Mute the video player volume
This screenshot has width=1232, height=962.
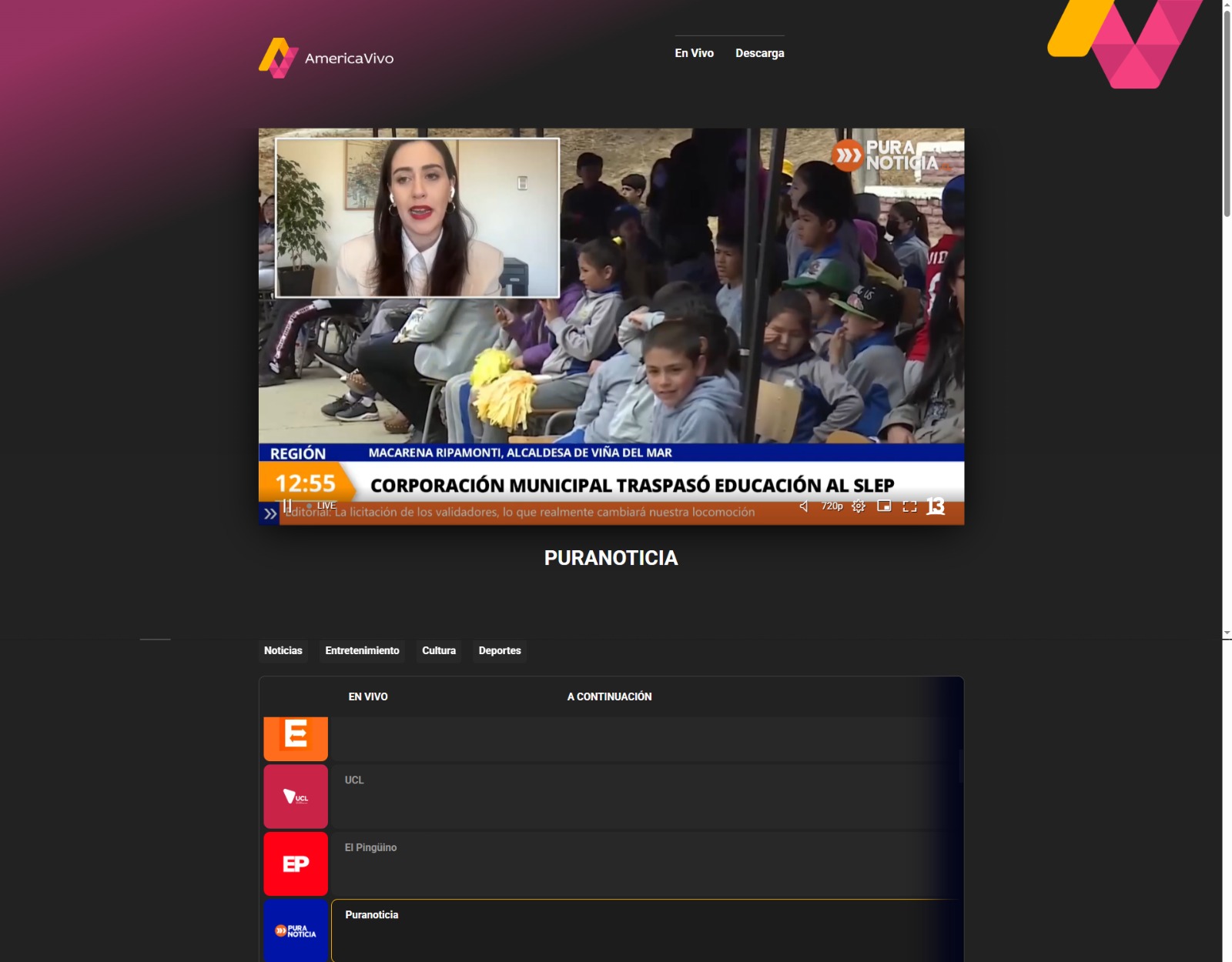point(804,506)
